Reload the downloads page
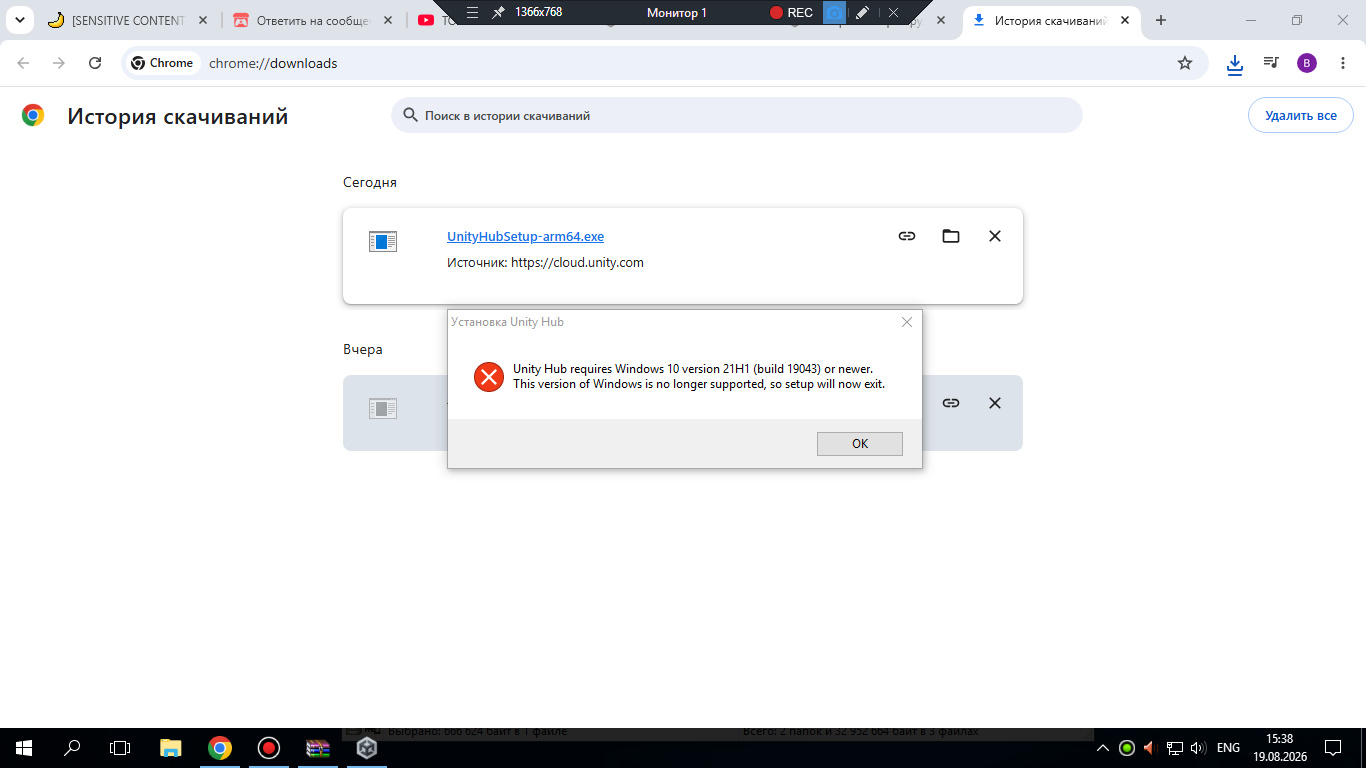The width and height of the screenshot is (1366, 768). (x=95, y=63)
